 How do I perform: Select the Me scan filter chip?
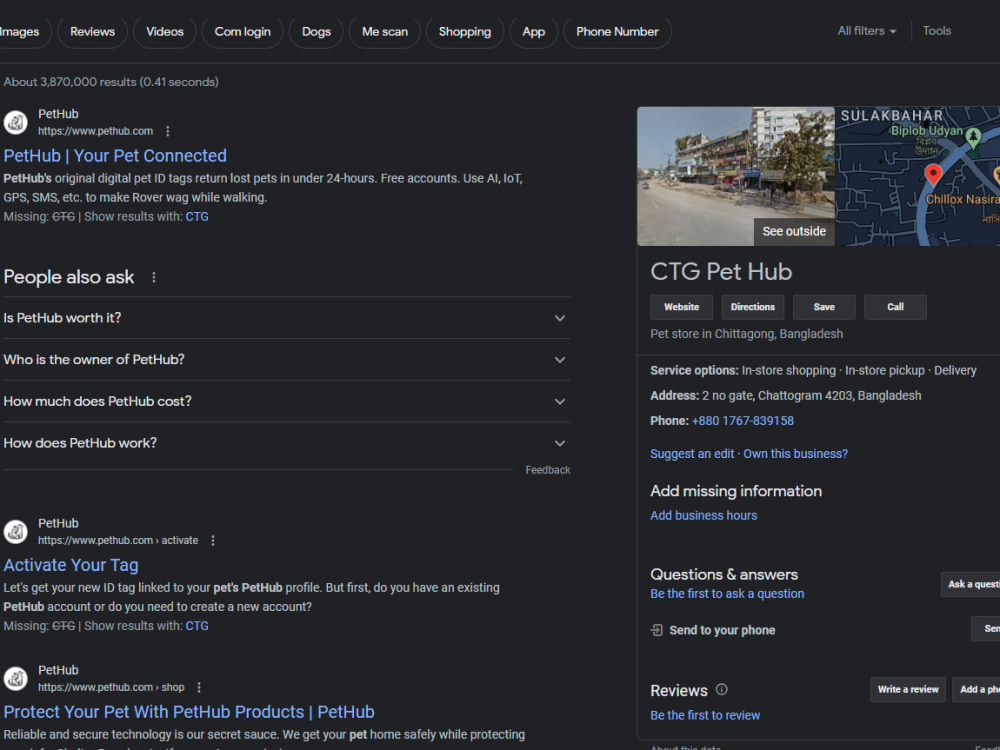(x=385, y=32)
